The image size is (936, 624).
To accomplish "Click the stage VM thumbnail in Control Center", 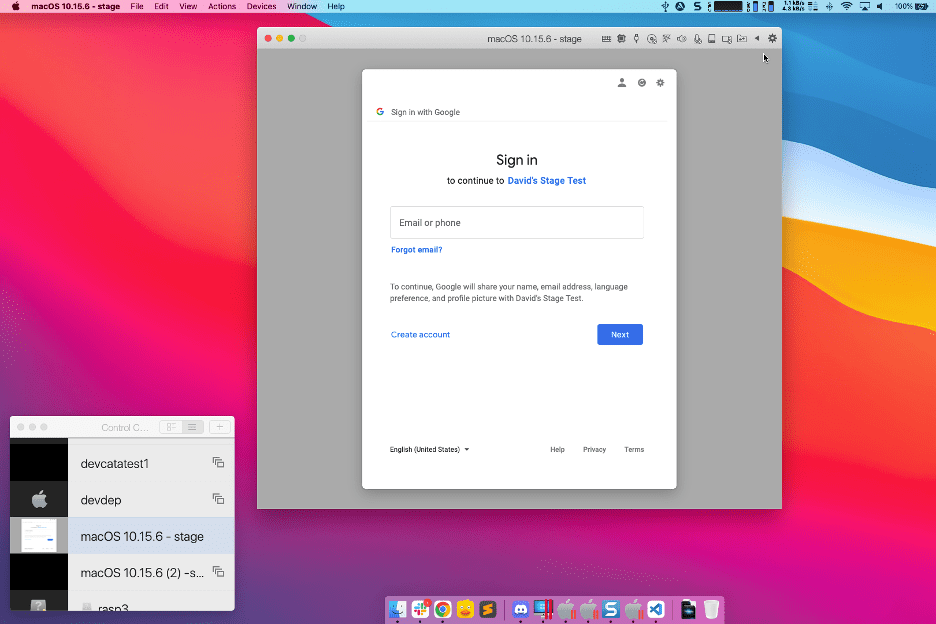I will (x=39, y=536).
